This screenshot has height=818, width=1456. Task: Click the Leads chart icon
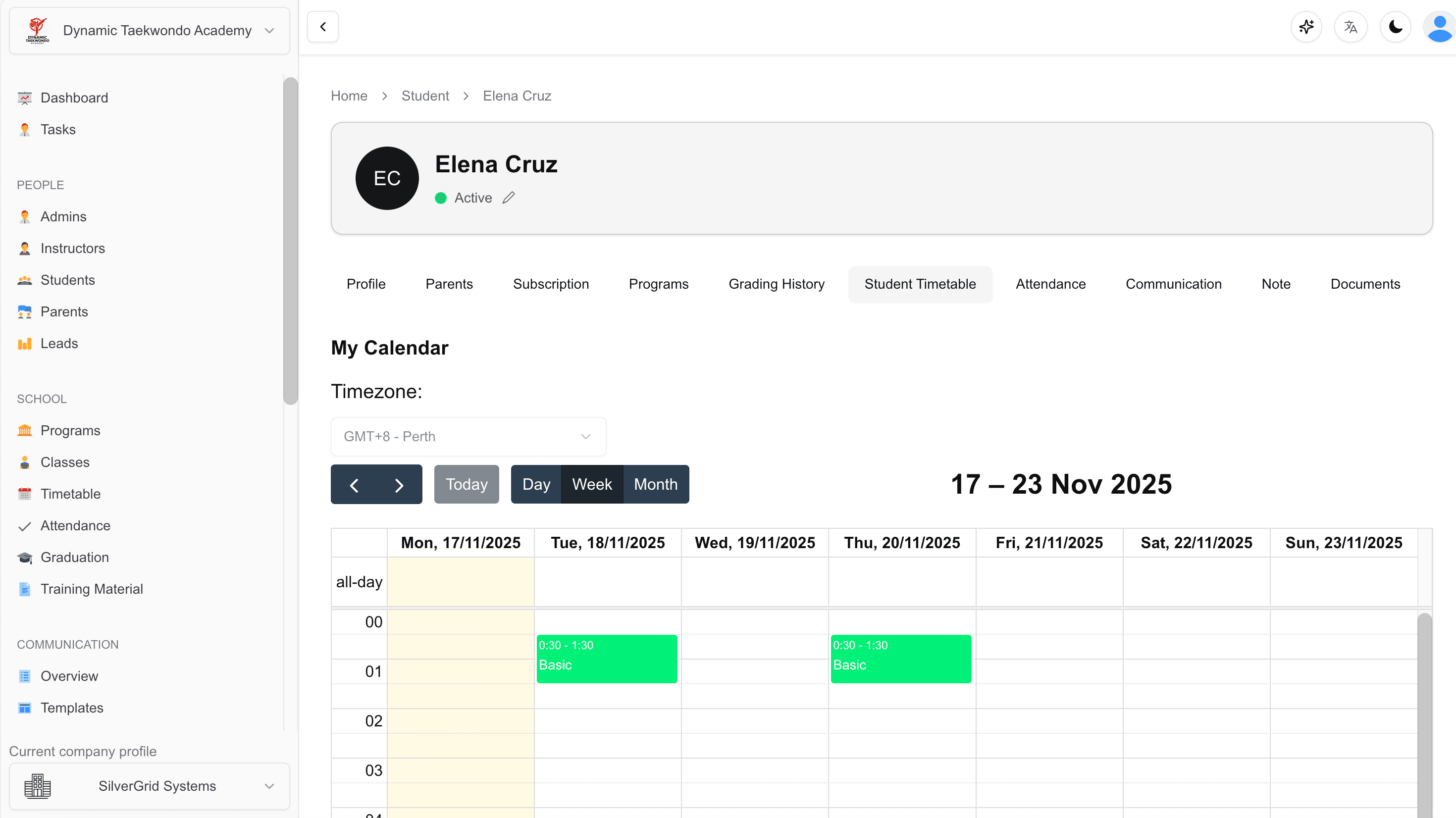point(24,344)
